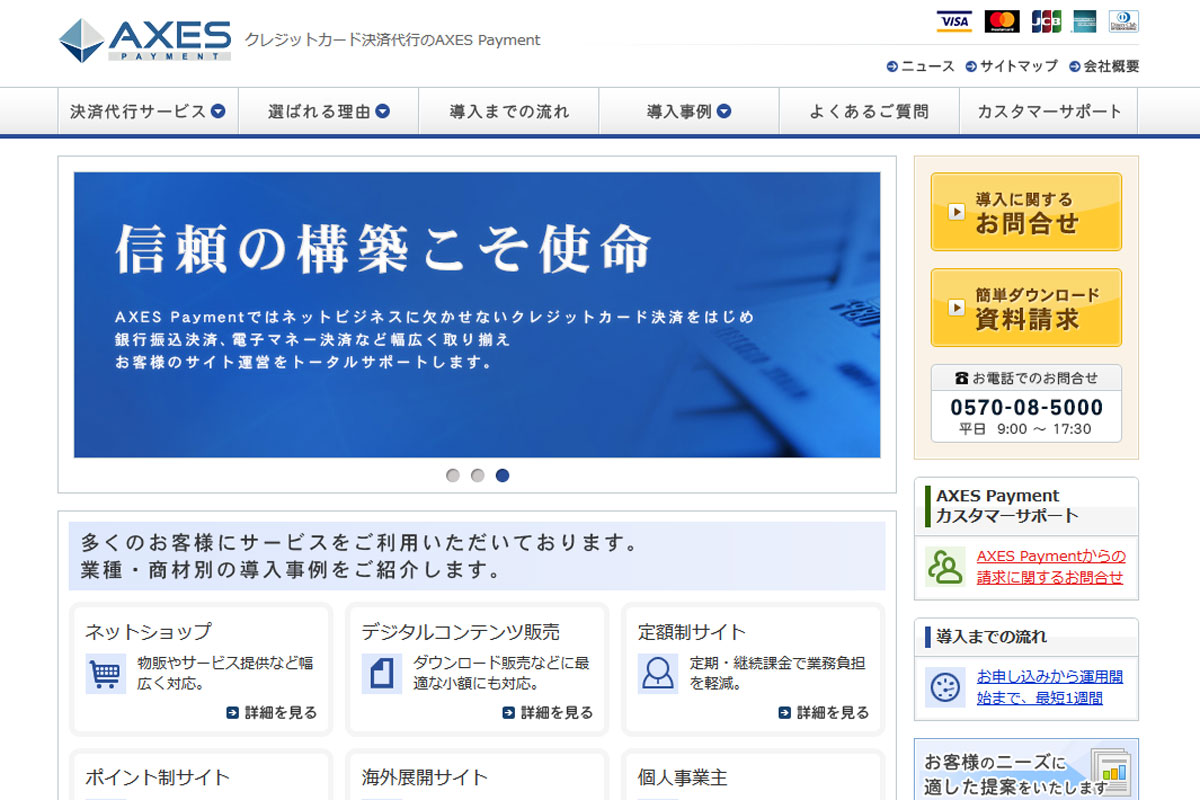The image size is (1200, 800).
Task: Click the ポイント制サイト card heading
Action: [157, 777]
